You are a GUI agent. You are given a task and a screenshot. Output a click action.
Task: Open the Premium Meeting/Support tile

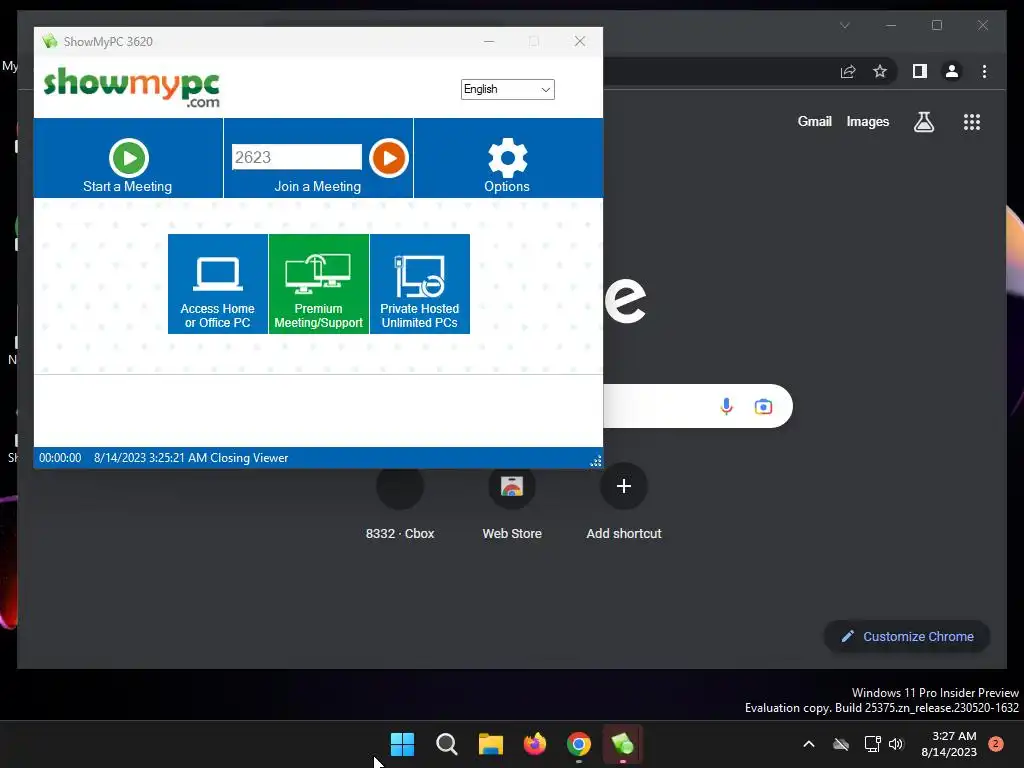coord(319,284)
